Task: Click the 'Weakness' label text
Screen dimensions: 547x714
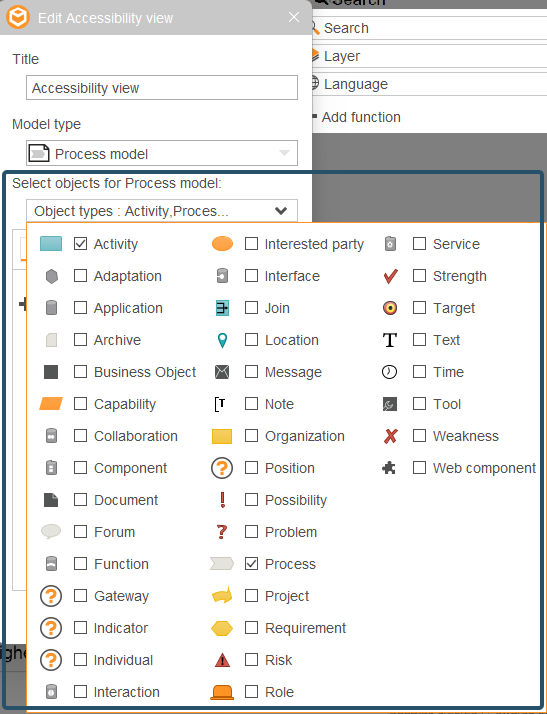Action: point(465,436)
